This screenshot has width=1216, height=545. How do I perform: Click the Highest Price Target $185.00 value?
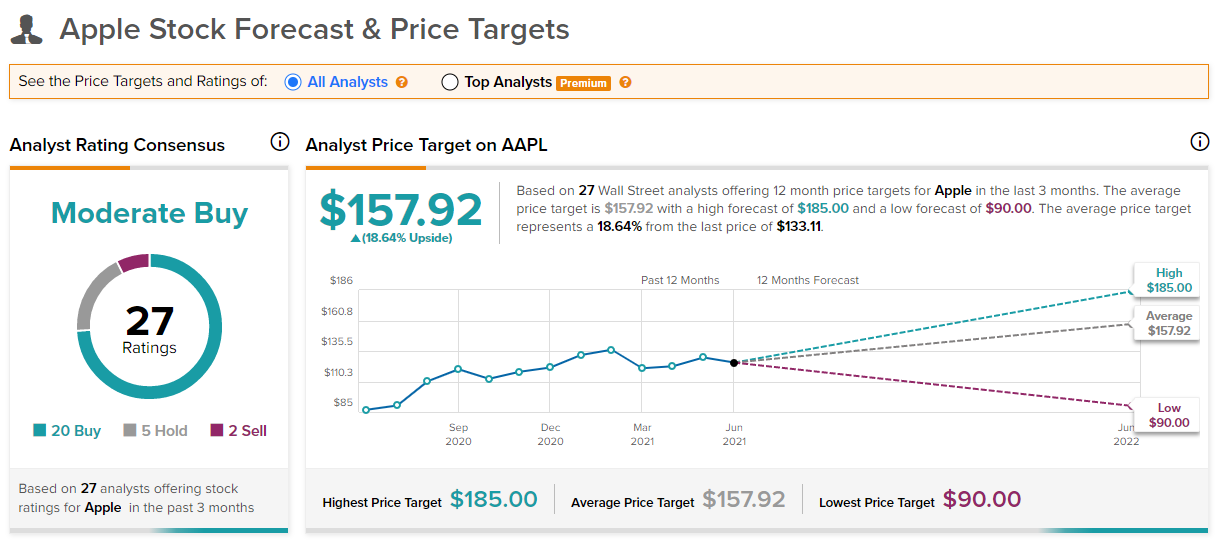tap(494, 500)
